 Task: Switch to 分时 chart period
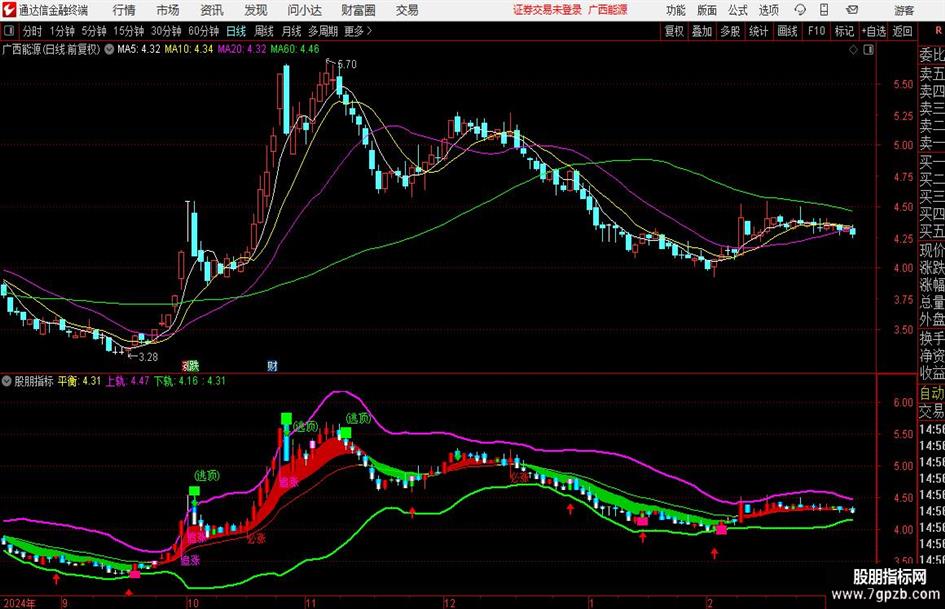[33, 31]
